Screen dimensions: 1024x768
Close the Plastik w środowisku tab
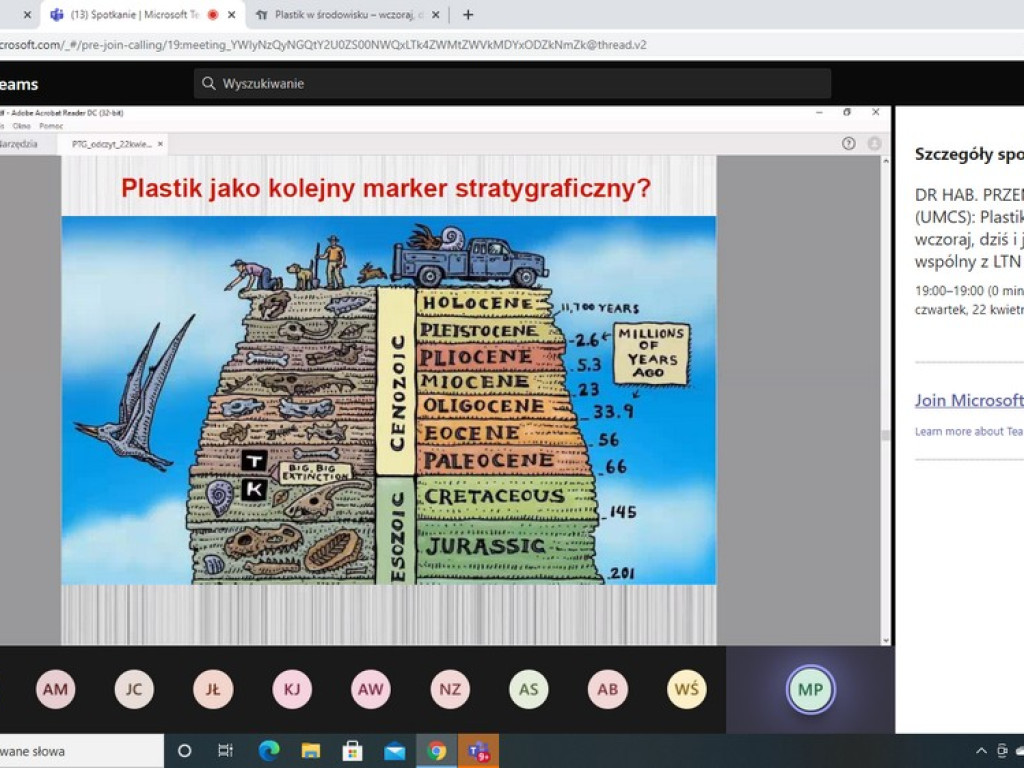click(436, 14)
